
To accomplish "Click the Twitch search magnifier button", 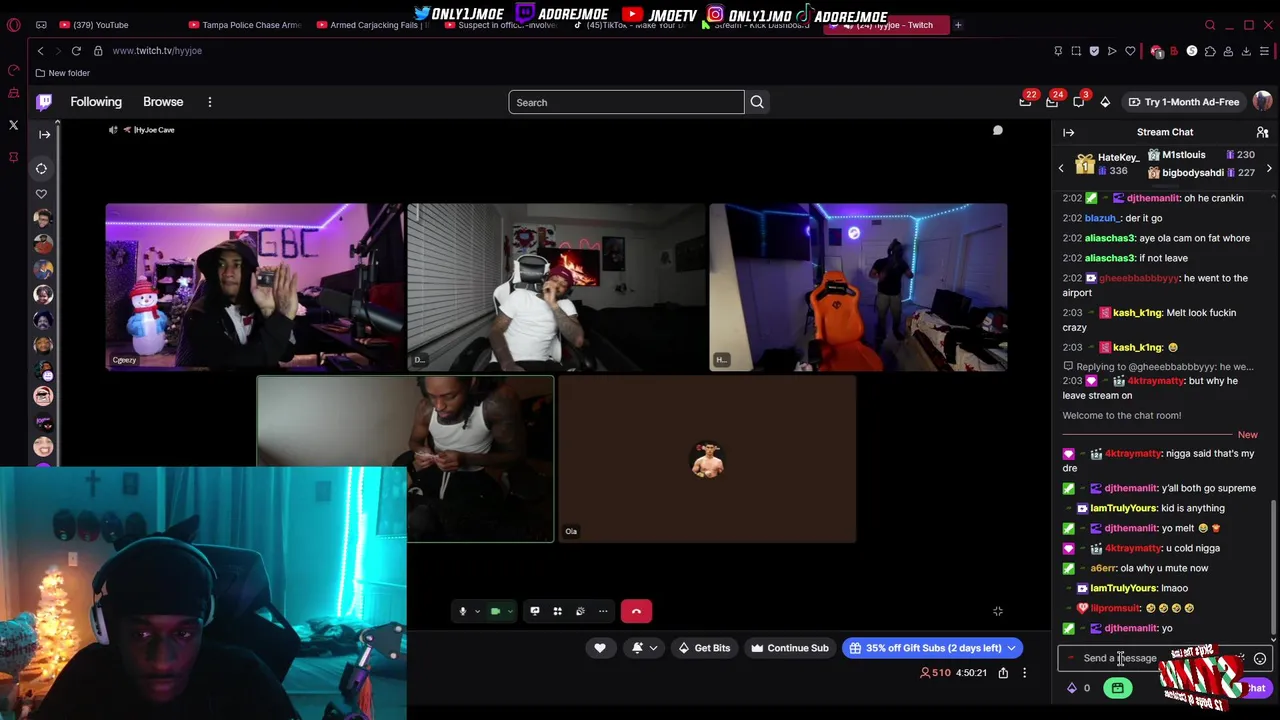I will click(757, 102).
